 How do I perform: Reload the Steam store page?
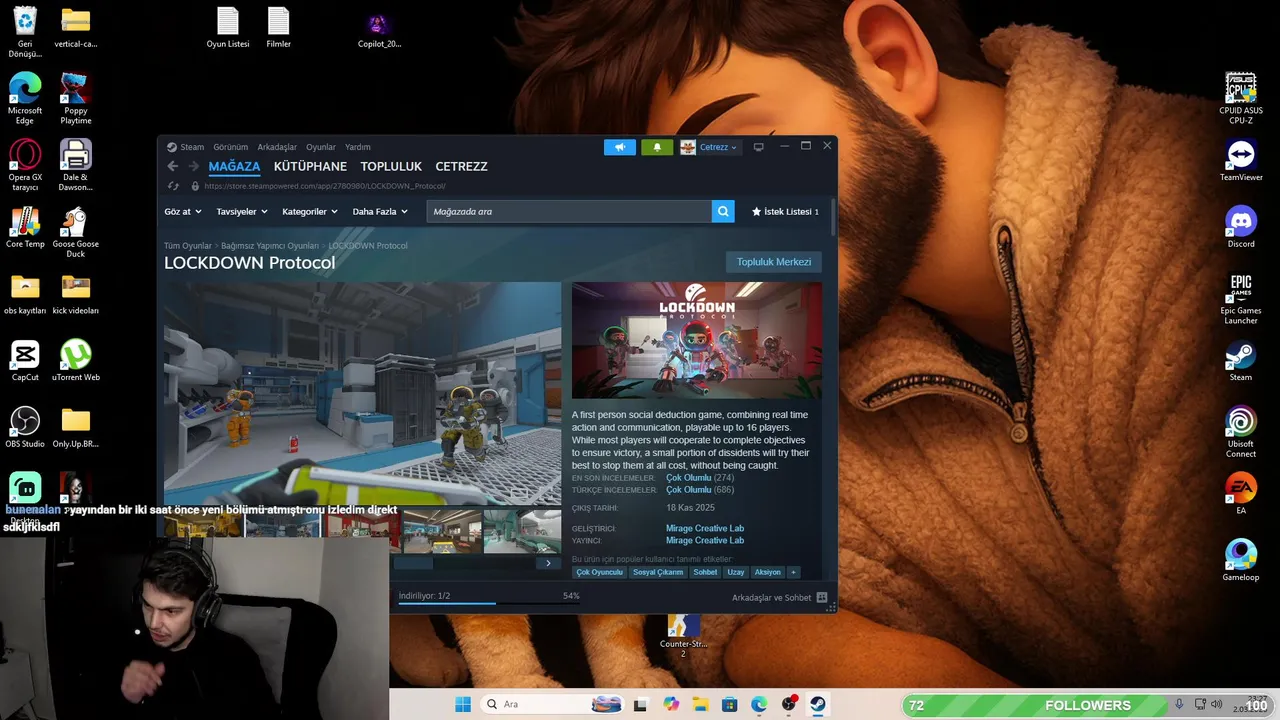(x=172, y=186)
